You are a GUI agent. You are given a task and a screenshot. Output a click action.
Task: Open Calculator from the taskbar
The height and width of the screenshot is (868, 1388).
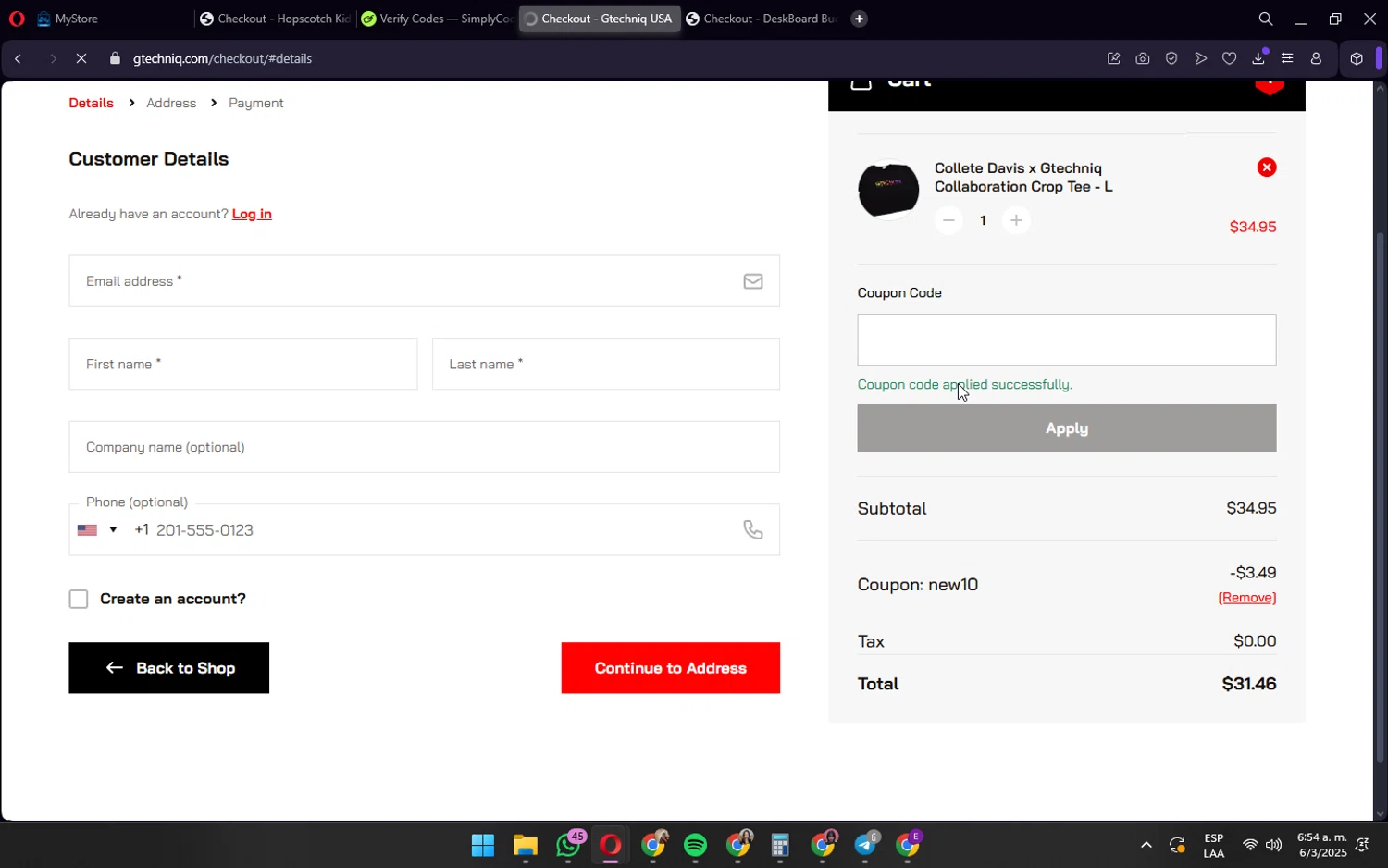tap(780, 845)
